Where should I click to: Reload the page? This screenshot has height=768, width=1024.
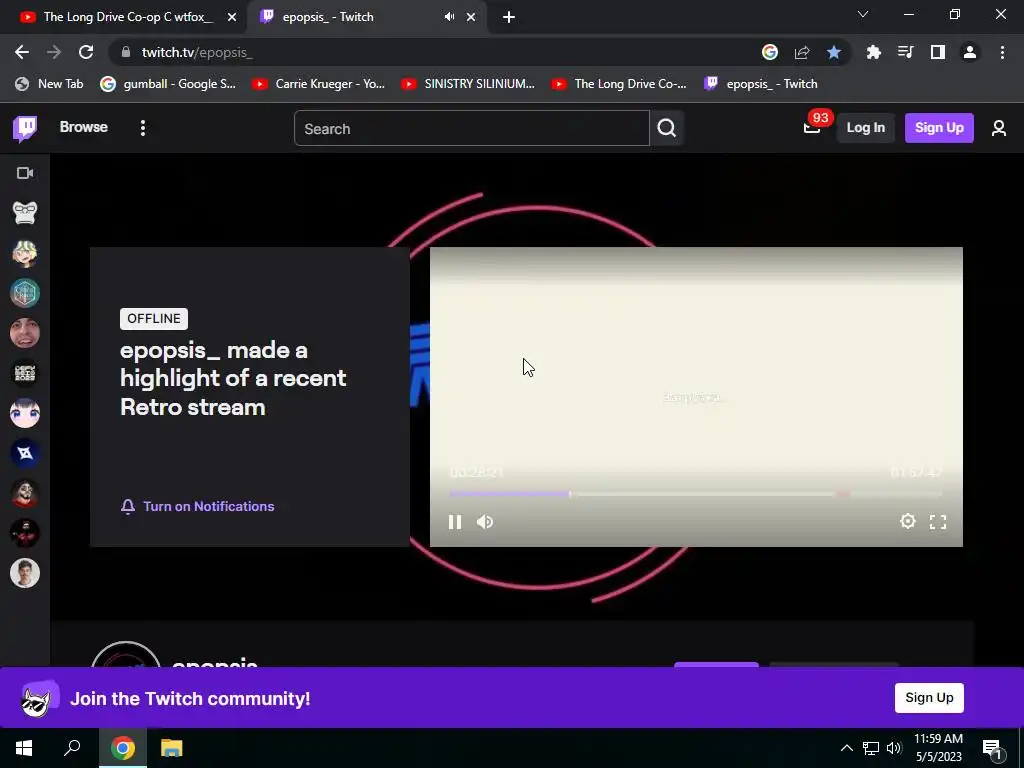[x=86, y=52]
